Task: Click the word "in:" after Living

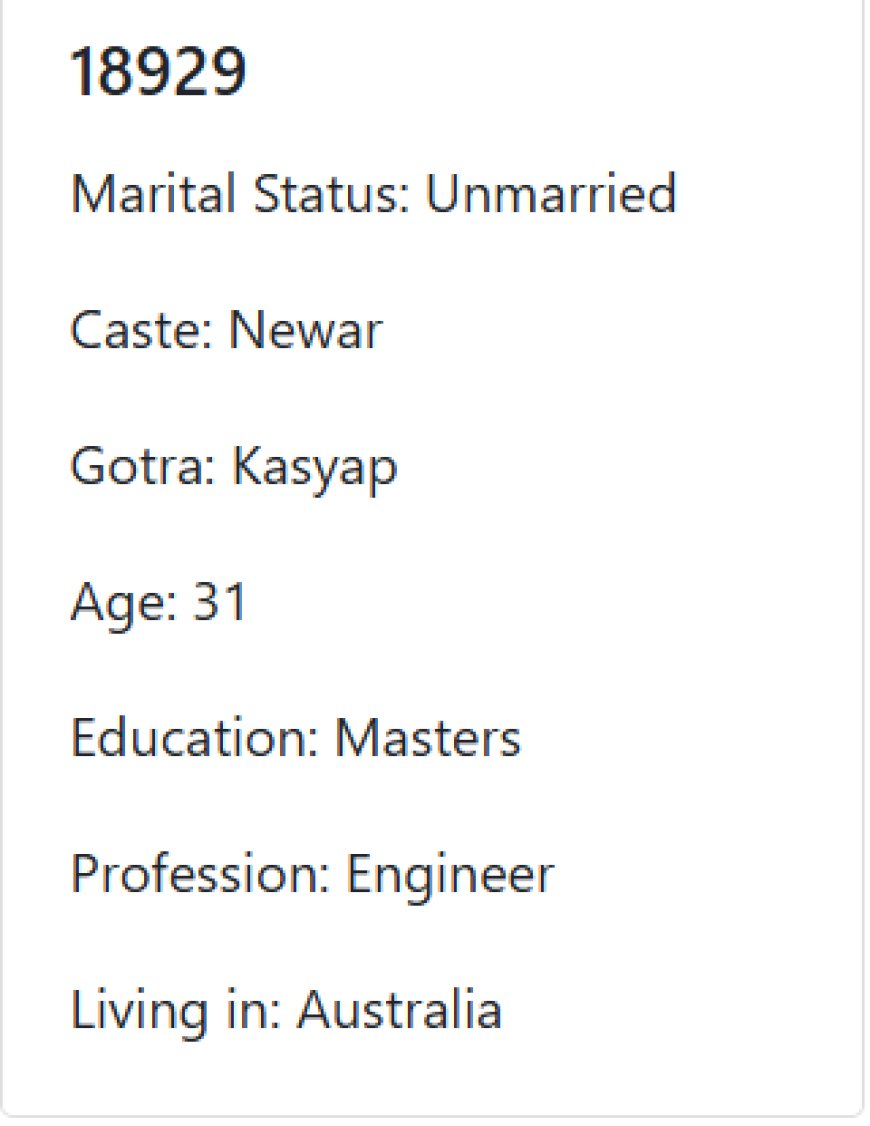Action: click(253, 1010)
